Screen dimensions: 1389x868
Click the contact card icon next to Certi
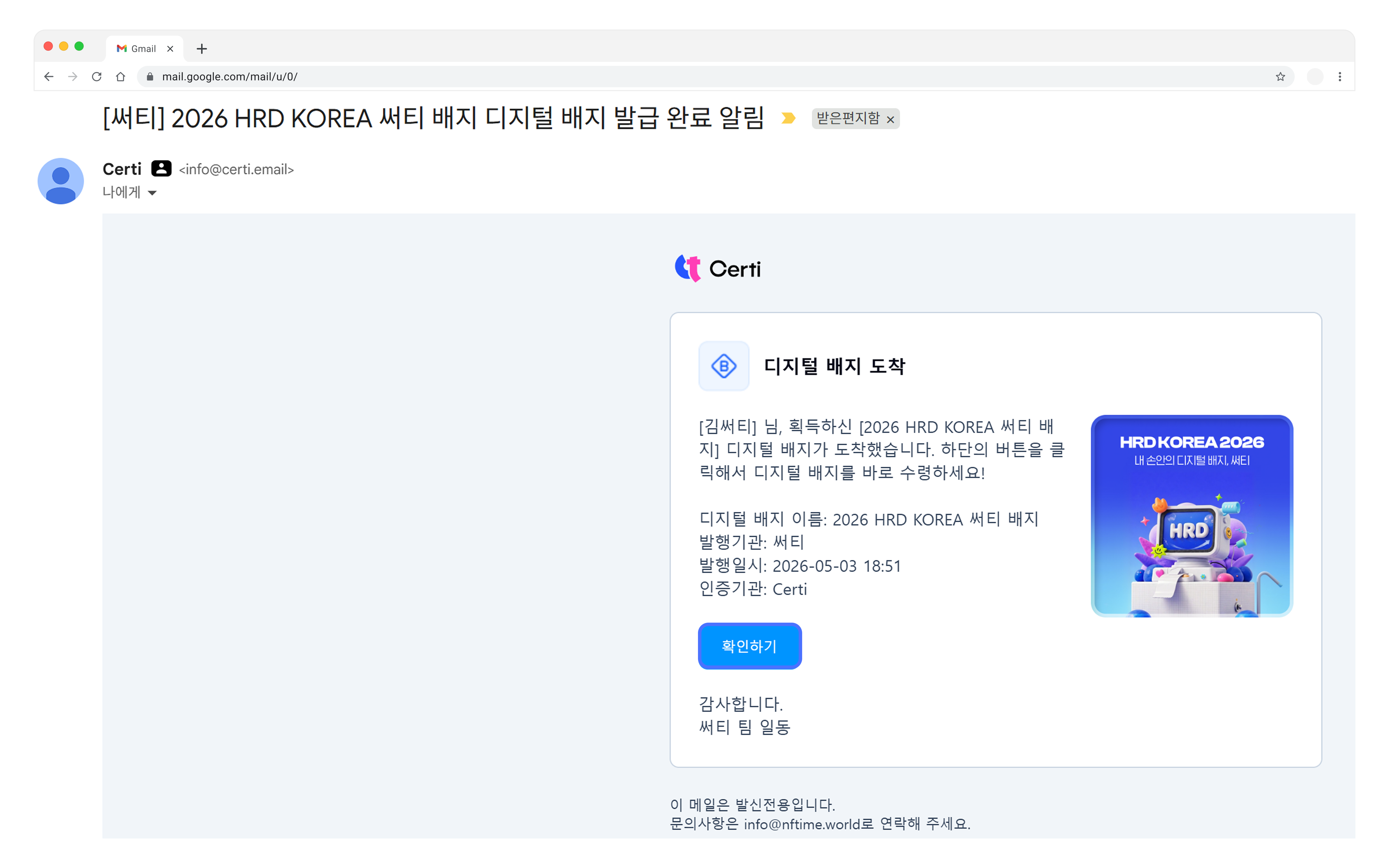pos(161,169)
